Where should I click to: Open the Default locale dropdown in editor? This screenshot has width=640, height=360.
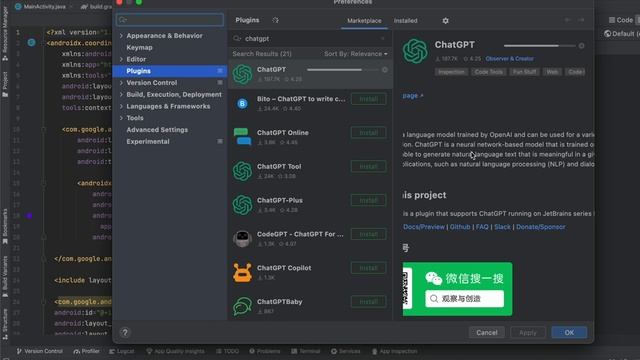[x=621, y=33]
